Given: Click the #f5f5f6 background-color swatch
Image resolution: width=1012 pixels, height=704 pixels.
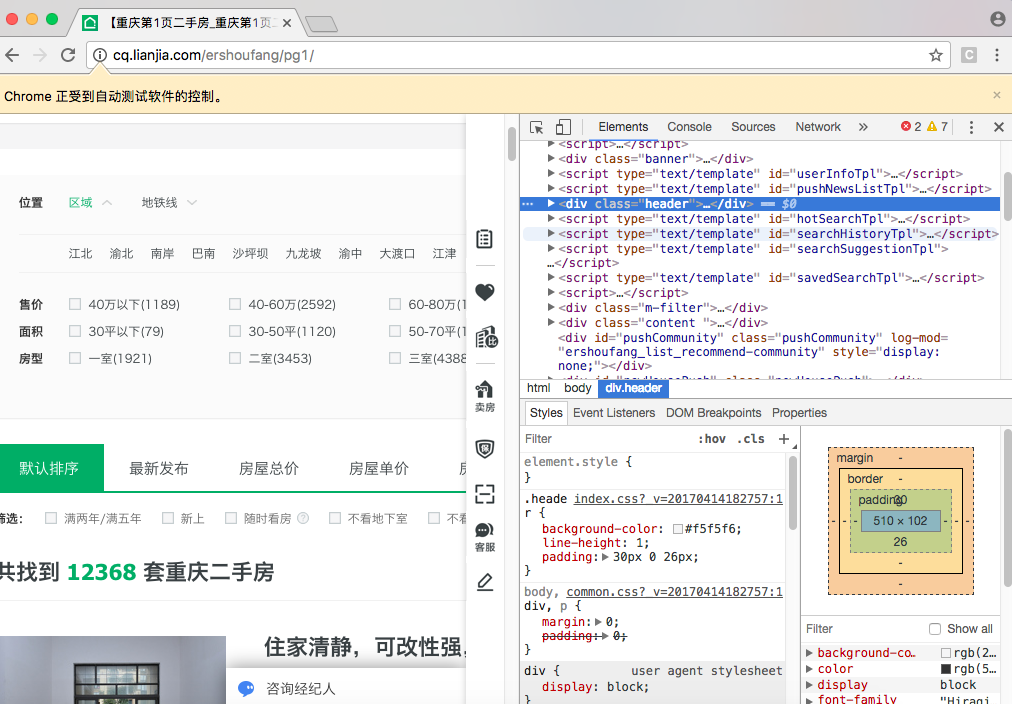Looking at the screenshot, I should click(678, 529).
